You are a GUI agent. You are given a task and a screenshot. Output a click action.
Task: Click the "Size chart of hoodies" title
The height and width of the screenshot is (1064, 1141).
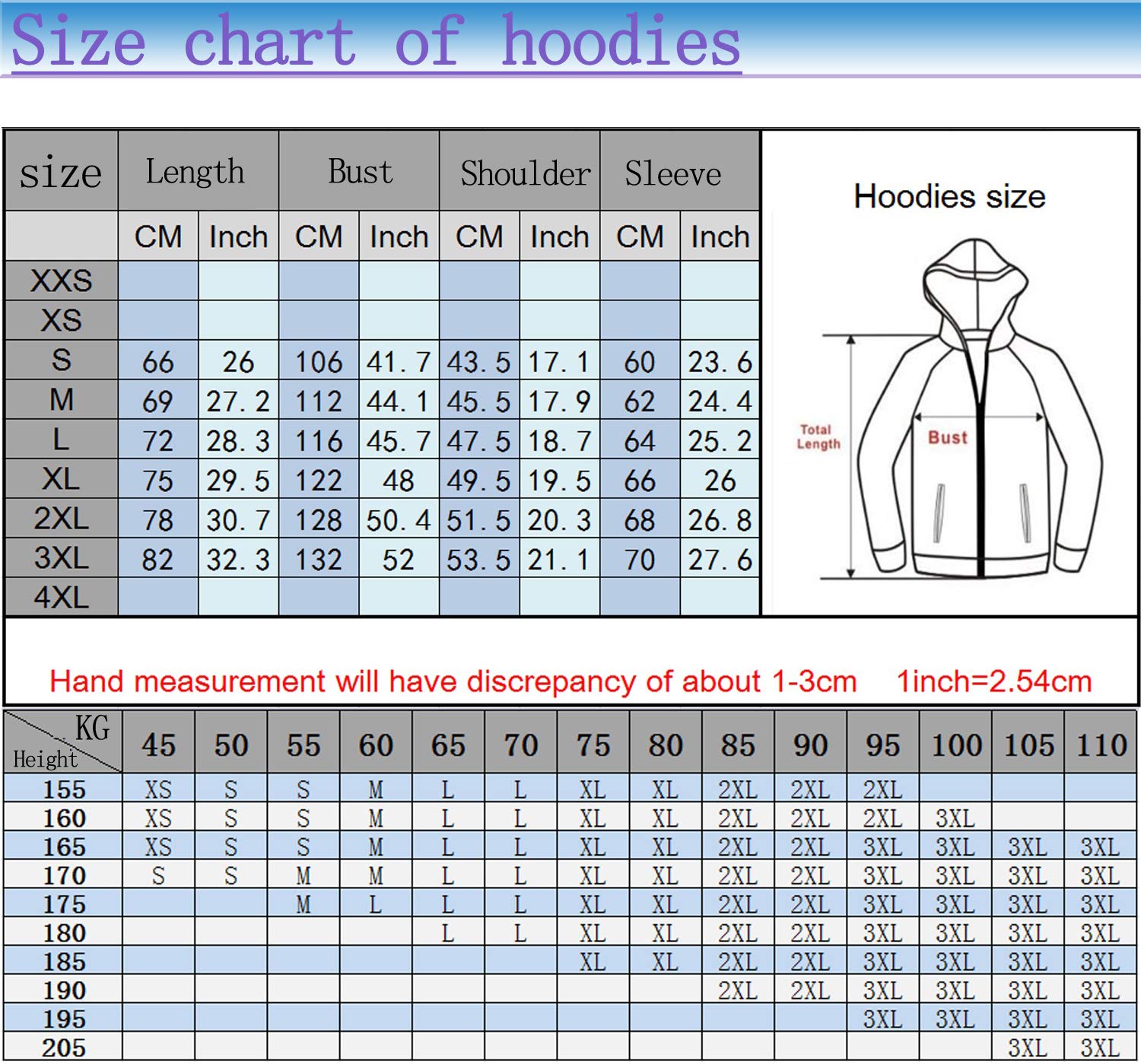point(377,41)
